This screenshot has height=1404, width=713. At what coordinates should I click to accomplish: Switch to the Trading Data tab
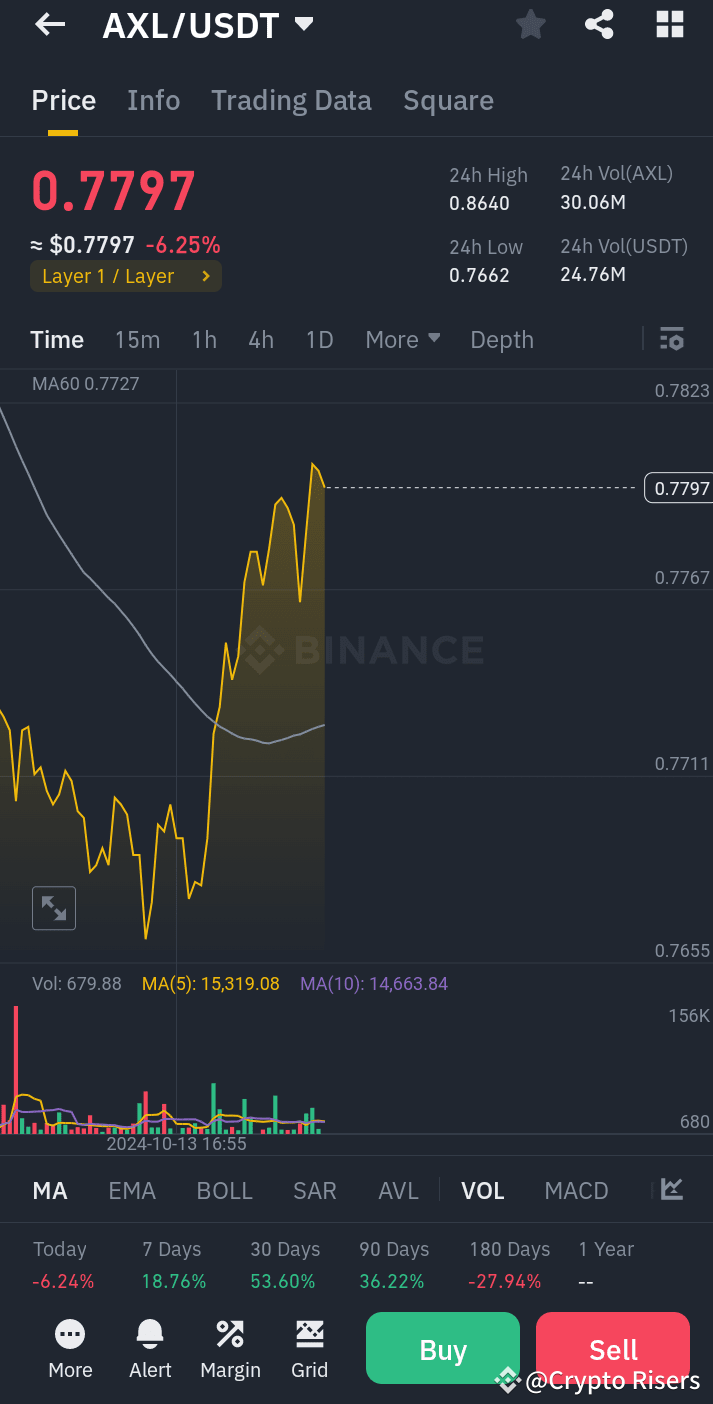pos(291,100)
